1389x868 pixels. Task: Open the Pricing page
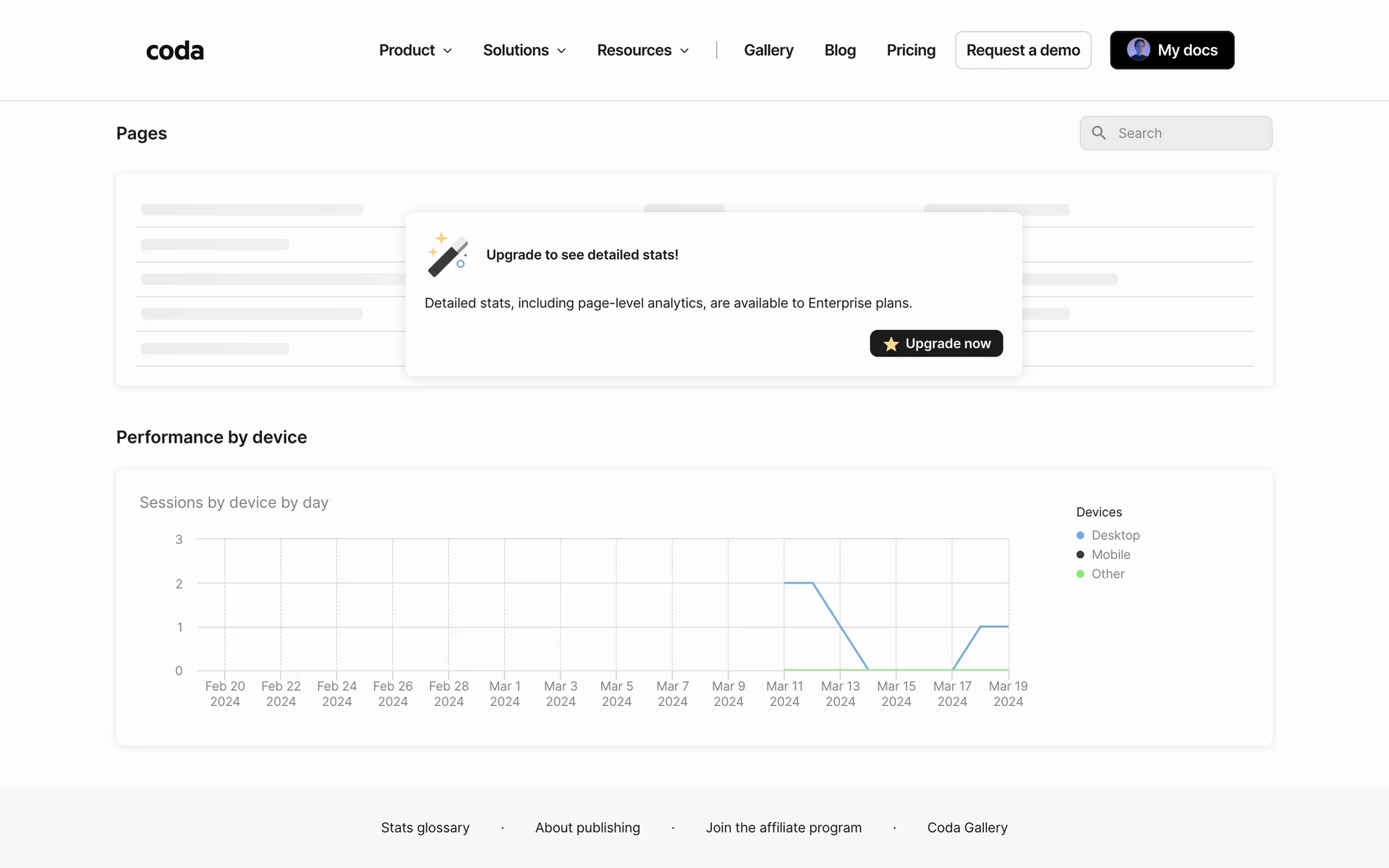[x=911, y=50]
